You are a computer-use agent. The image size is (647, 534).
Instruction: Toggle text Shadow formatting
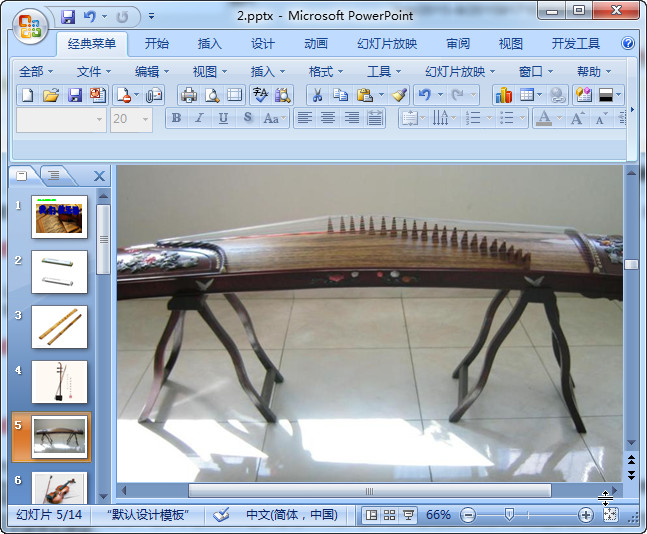[x=247, y=118]
